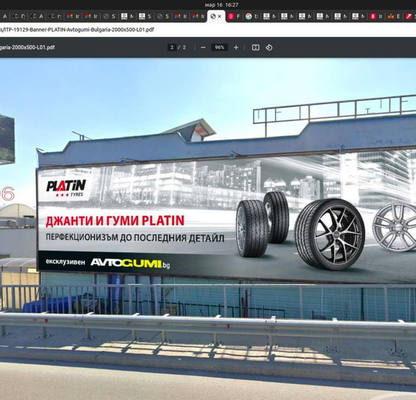Click the fit to page icon
The width and height of the screenshot is (416, 400).
(x=255, y=47)
